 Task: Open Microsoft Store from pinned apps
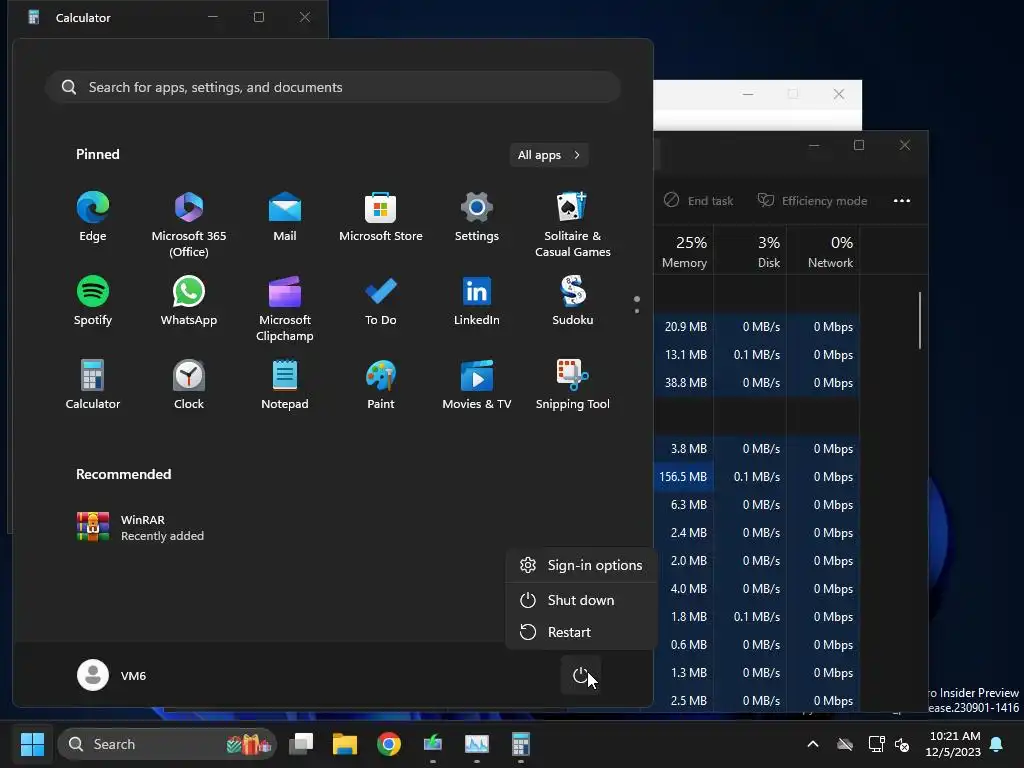pos(381,218)
